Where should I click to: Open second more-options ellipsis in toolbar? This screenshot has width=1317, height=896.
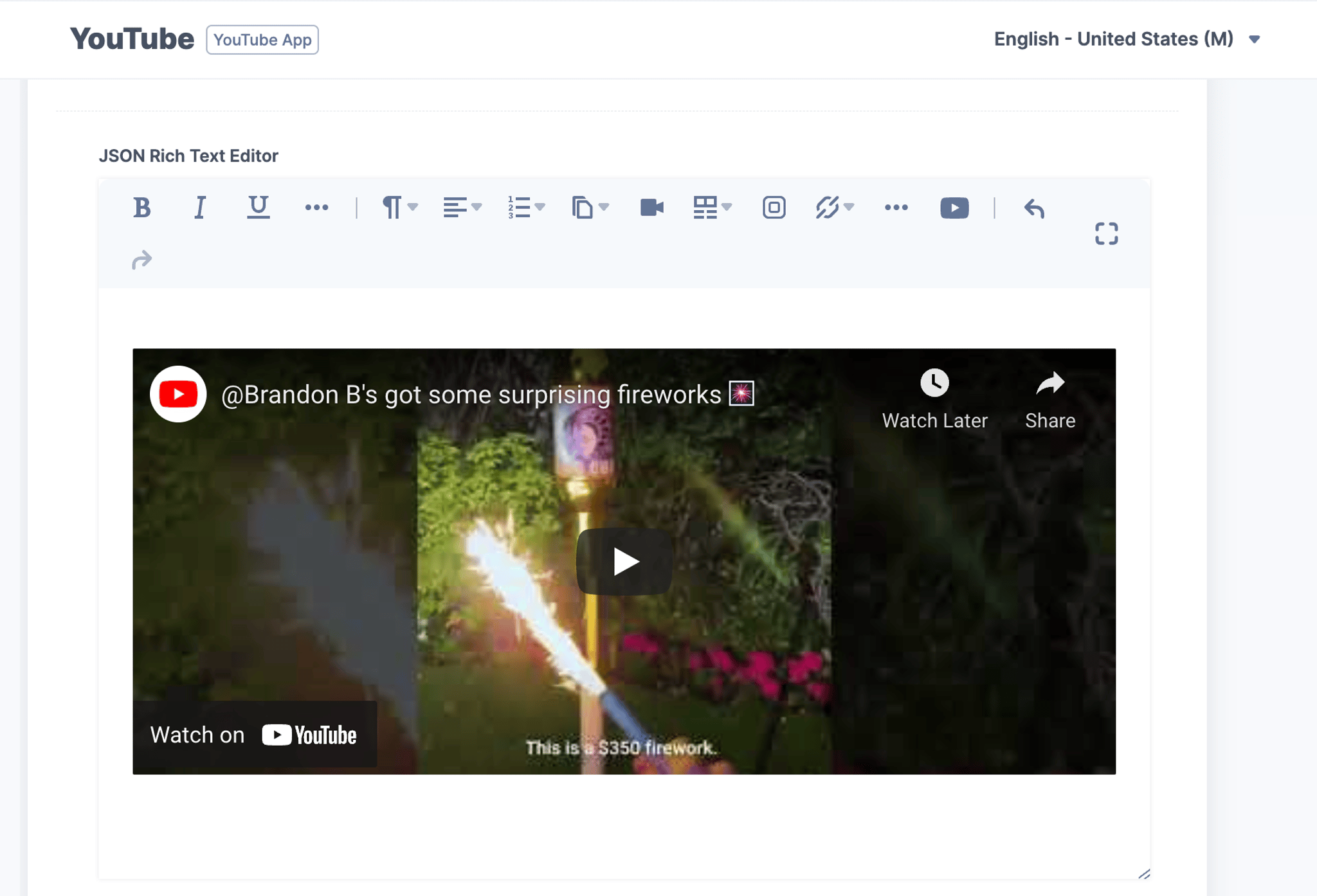(896, 208)
